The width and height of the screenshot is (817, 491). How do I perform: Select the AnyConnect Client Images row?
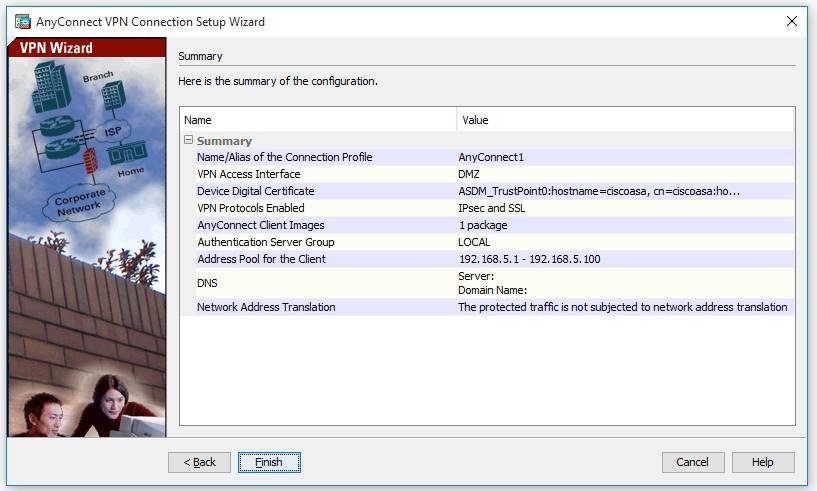point(261,225)
